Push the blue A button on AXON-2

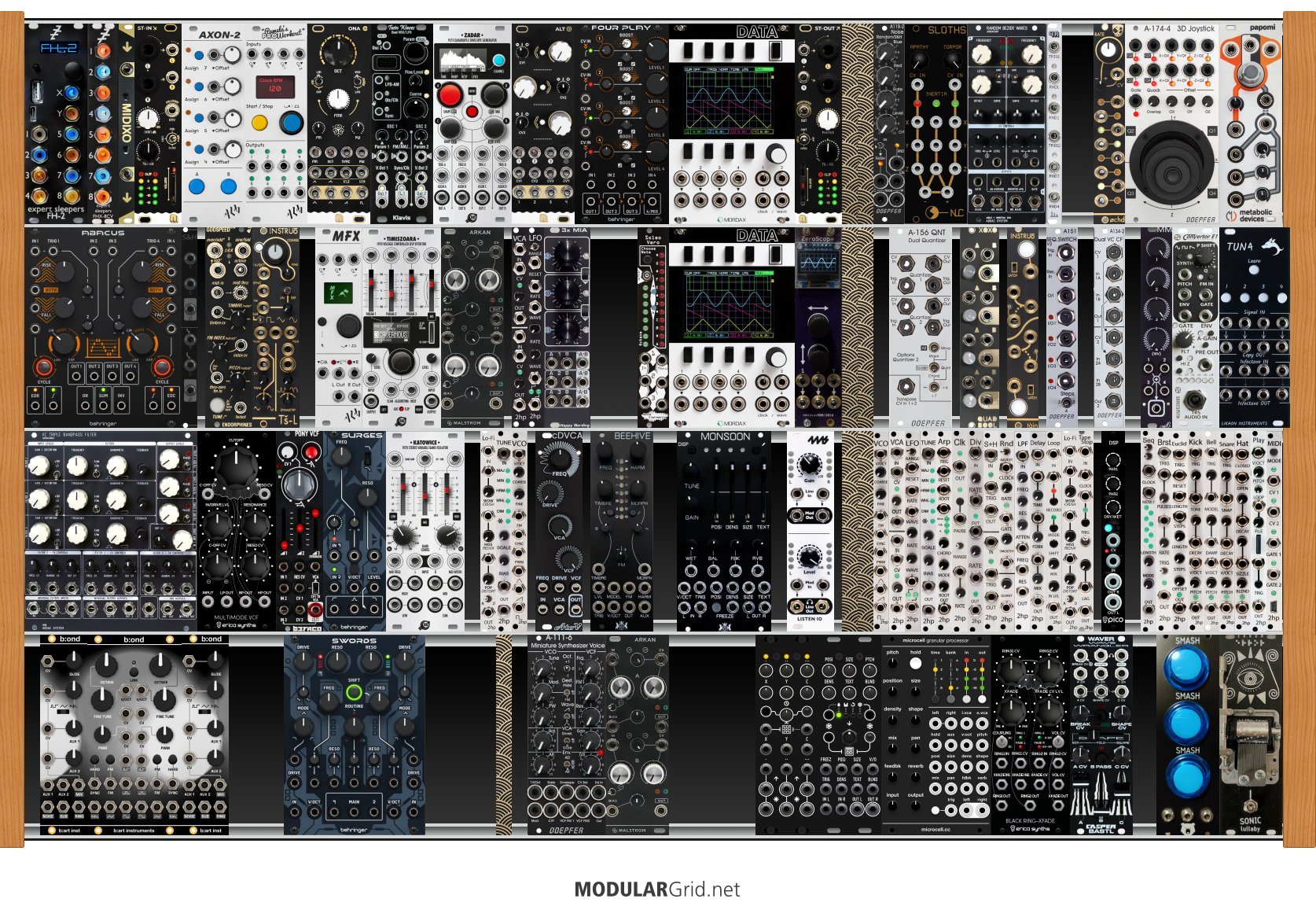[x=197, y=187]
